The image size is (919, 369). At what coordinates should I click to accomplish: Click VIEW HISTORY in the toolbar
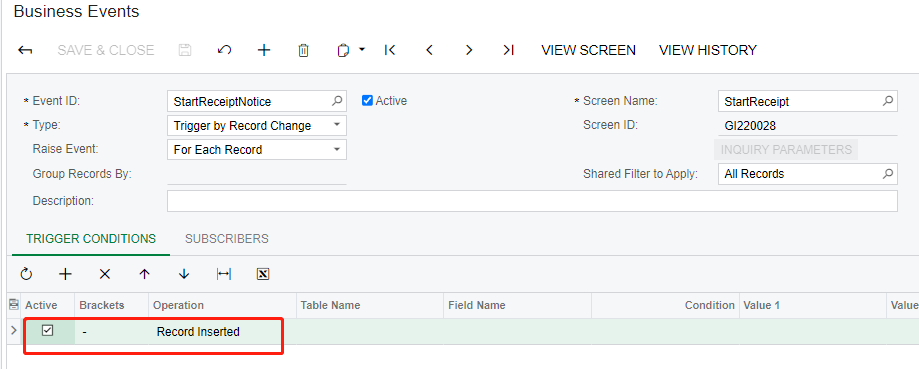coord(708,50)
